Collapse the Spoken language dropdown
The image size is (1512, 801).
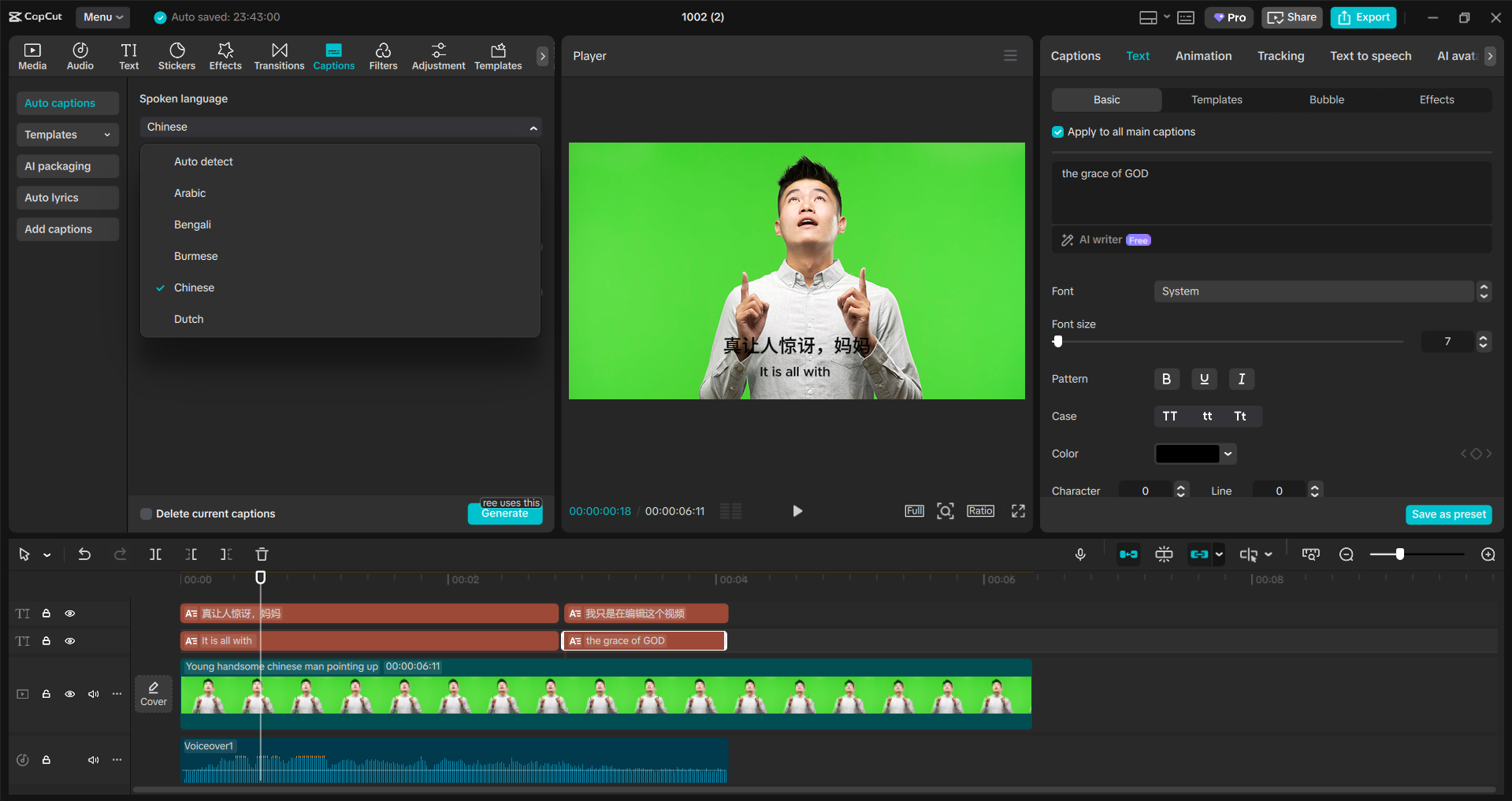533,127
